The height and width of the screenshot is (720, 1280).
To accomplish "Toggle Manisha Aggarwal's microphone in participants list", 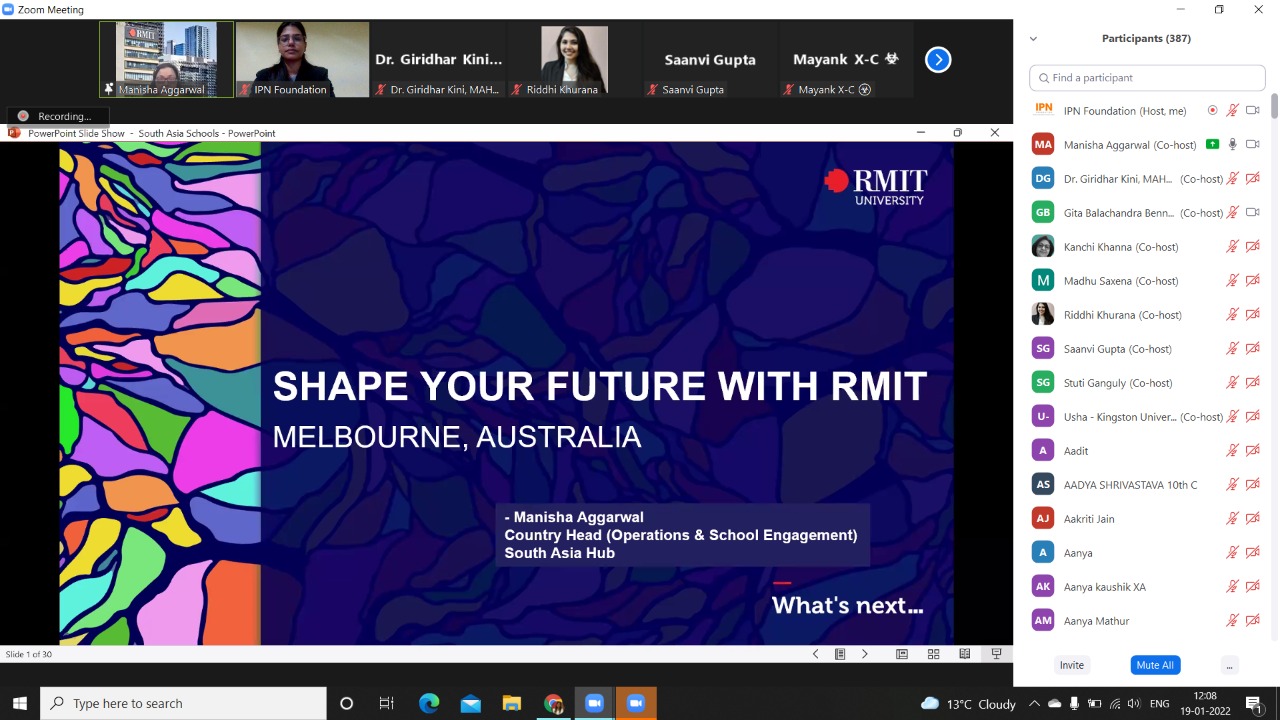I will (1232, 144).
